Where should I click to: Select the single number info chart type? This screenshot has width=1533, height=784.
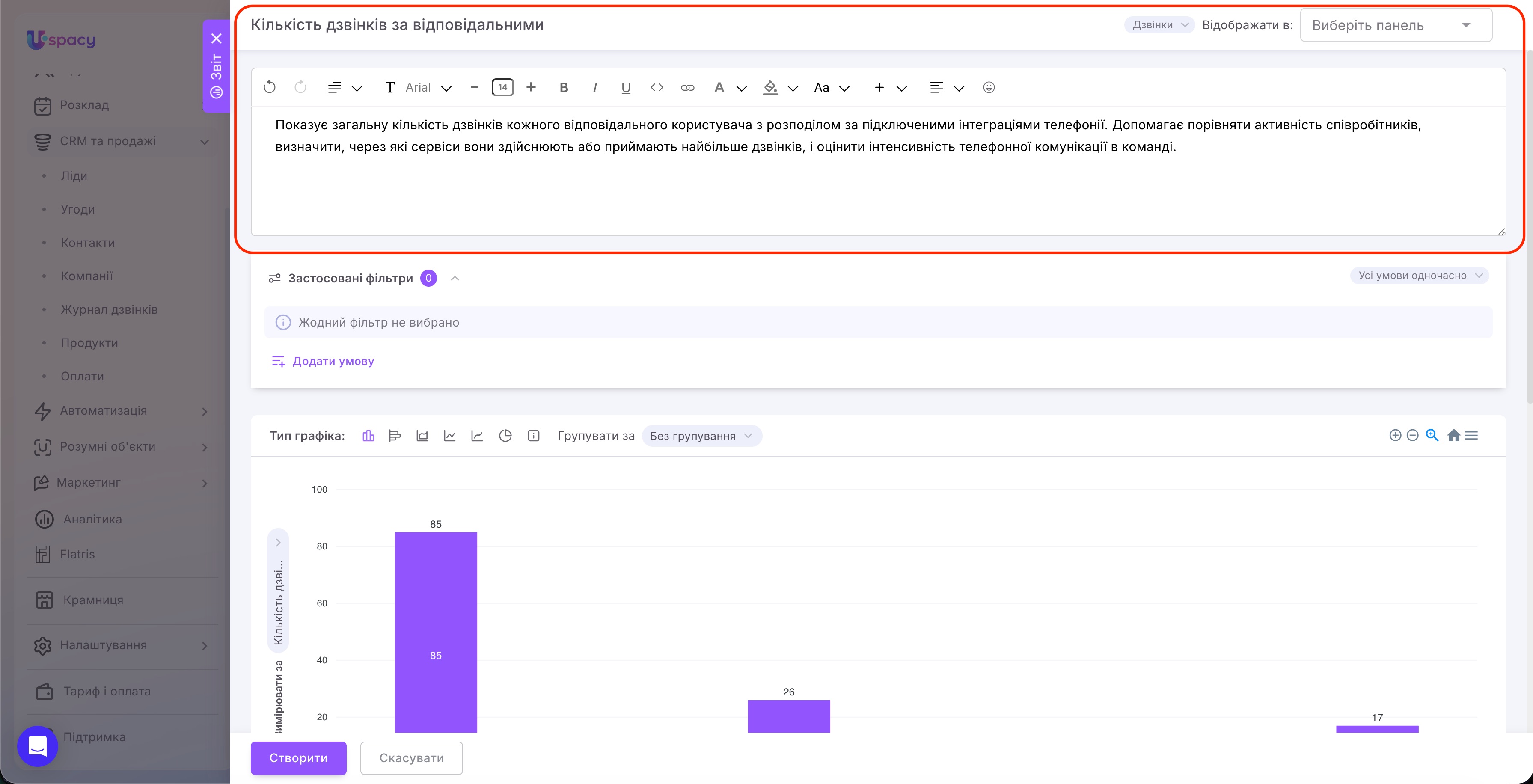pos(534,436)
